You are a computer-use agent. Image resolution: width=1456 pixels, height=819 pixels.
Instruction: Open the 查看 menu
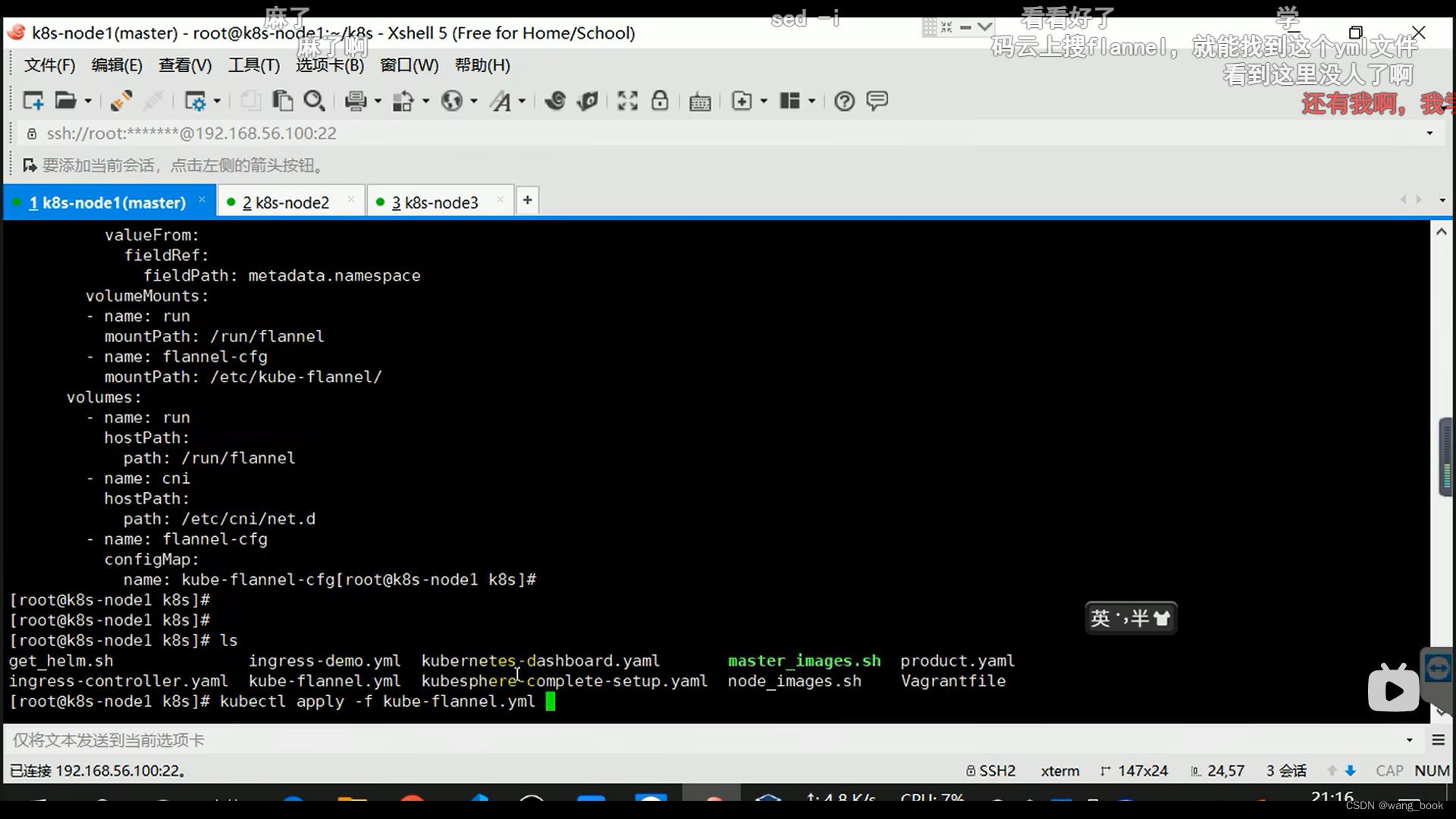tap(185, 65)
